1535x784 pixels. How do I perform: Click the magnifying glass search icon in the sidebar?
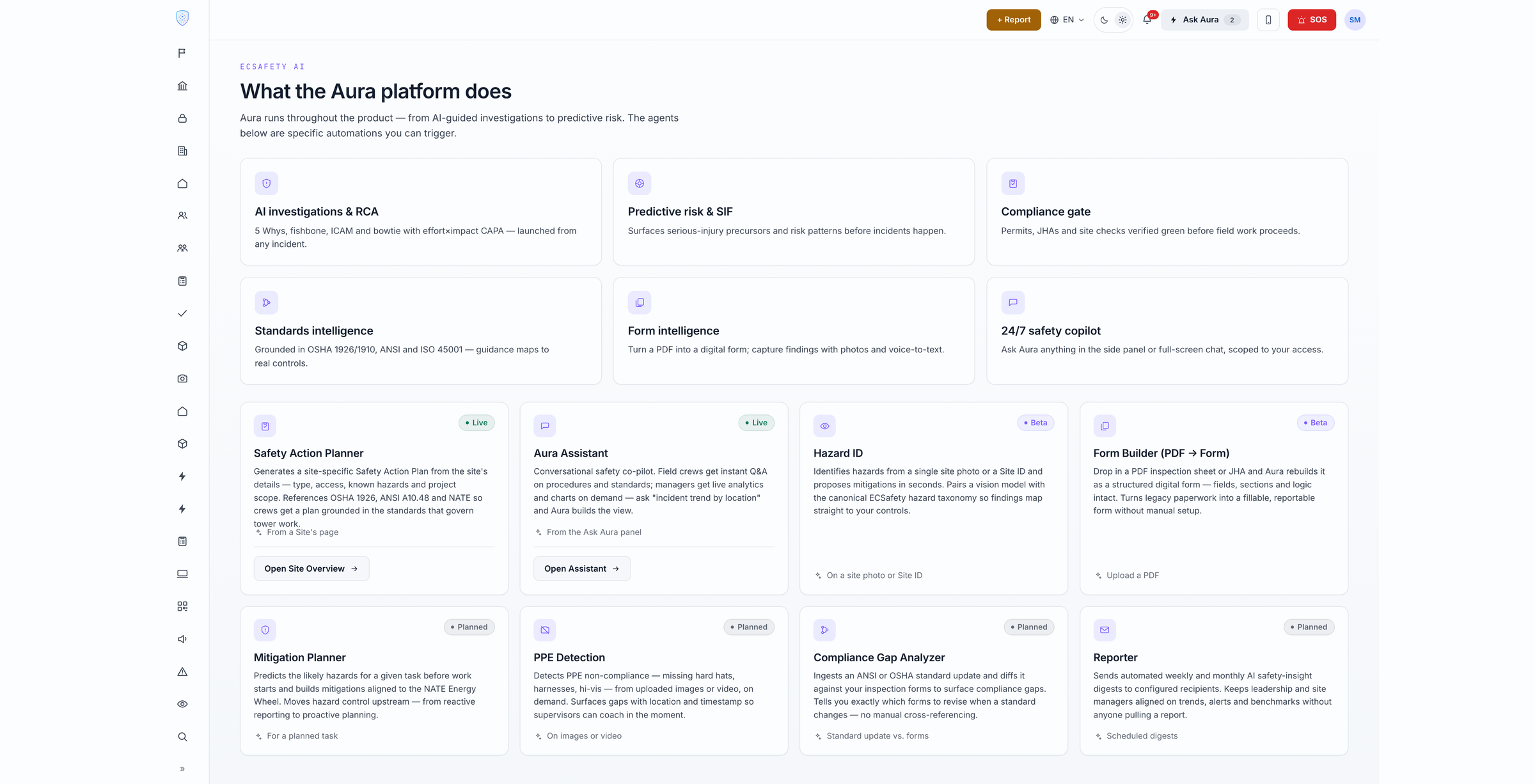182,737
